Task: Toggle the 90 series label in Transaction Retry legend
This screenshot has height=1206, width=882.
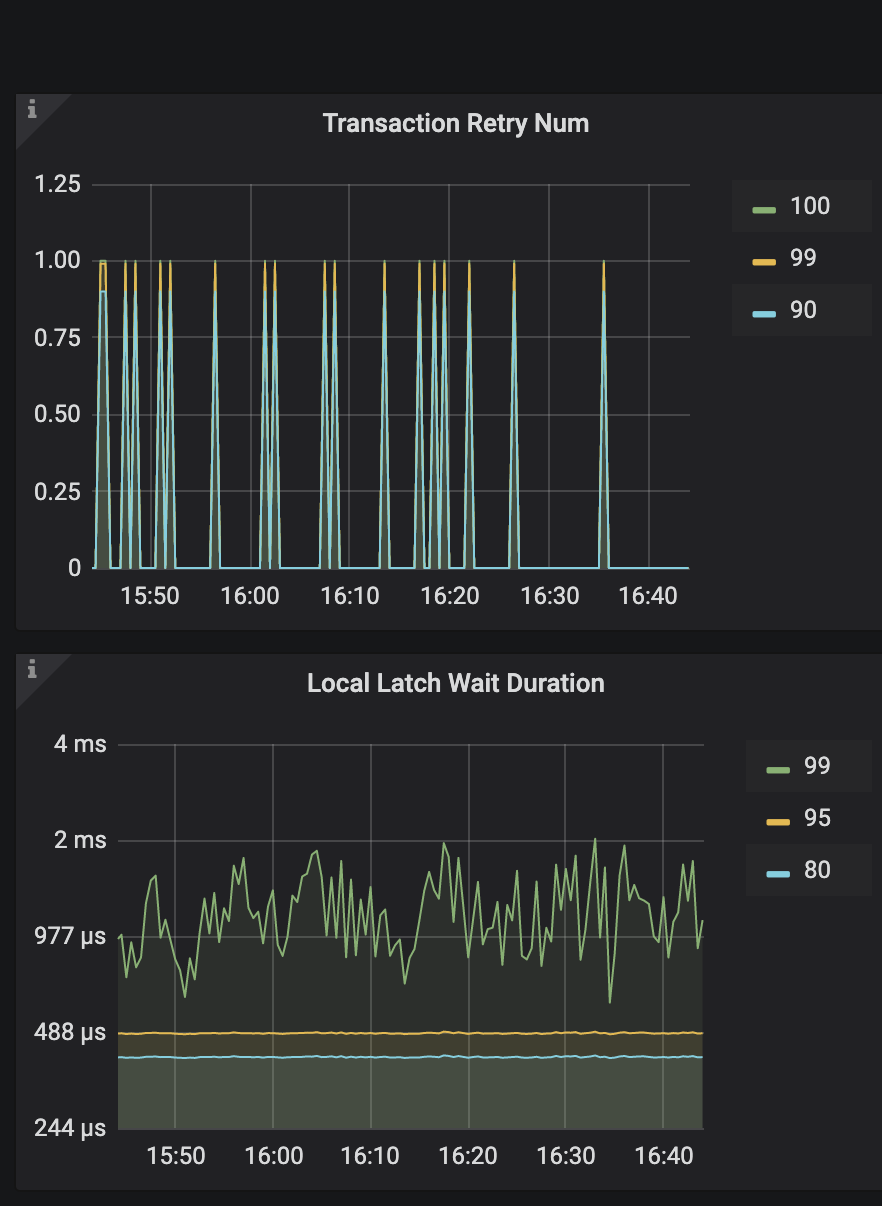Action: pyautogui.click(x=802, y=310)
